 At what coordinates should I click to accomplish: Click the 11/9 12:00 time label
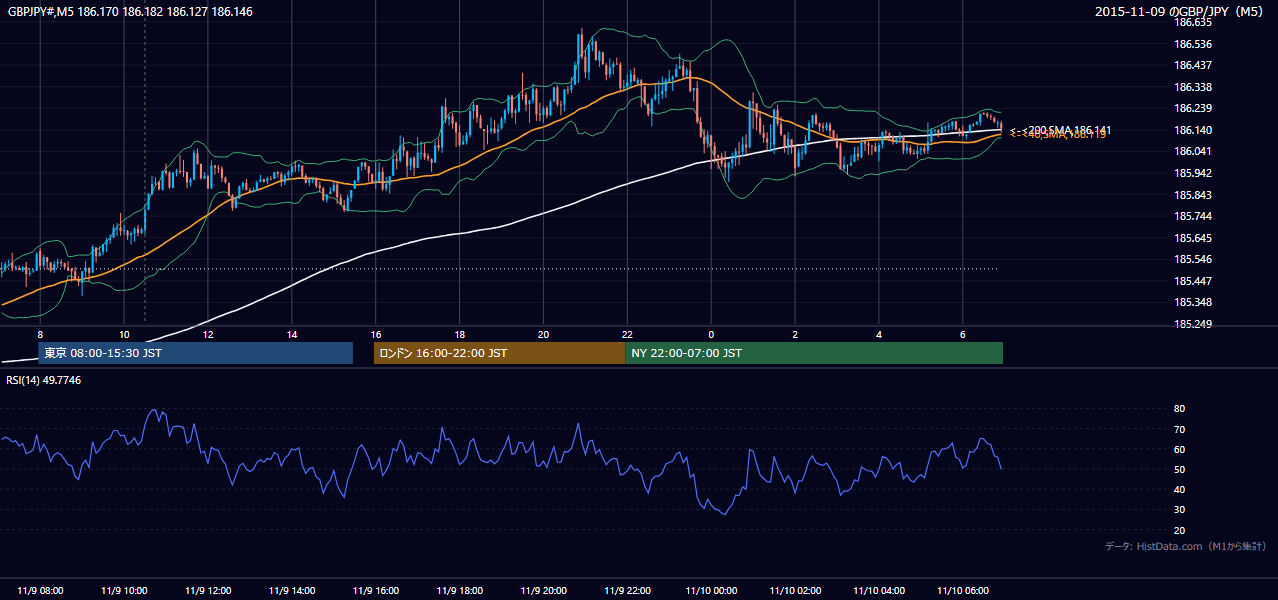click(x=208, y=590)
